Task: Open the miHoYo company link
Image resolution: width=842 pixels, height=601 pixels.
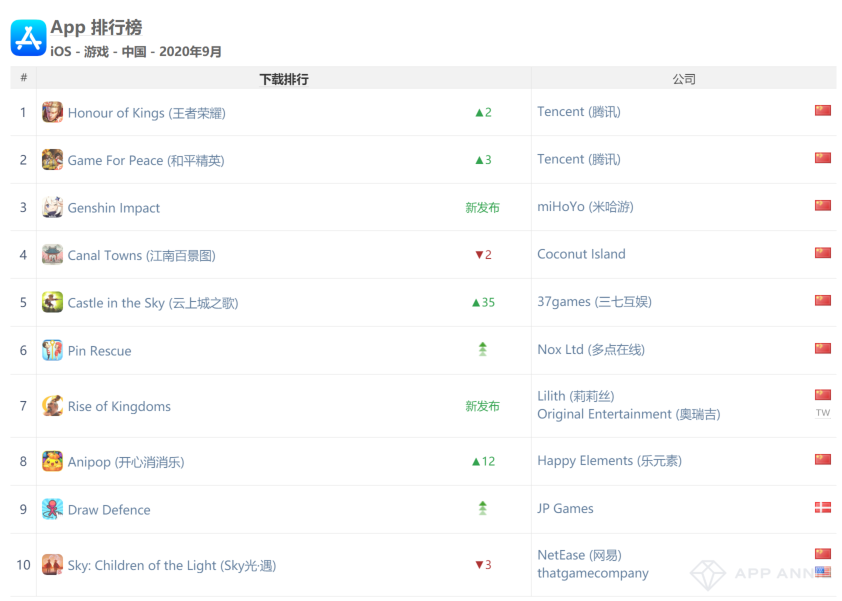Action: (x=585, y=207)
